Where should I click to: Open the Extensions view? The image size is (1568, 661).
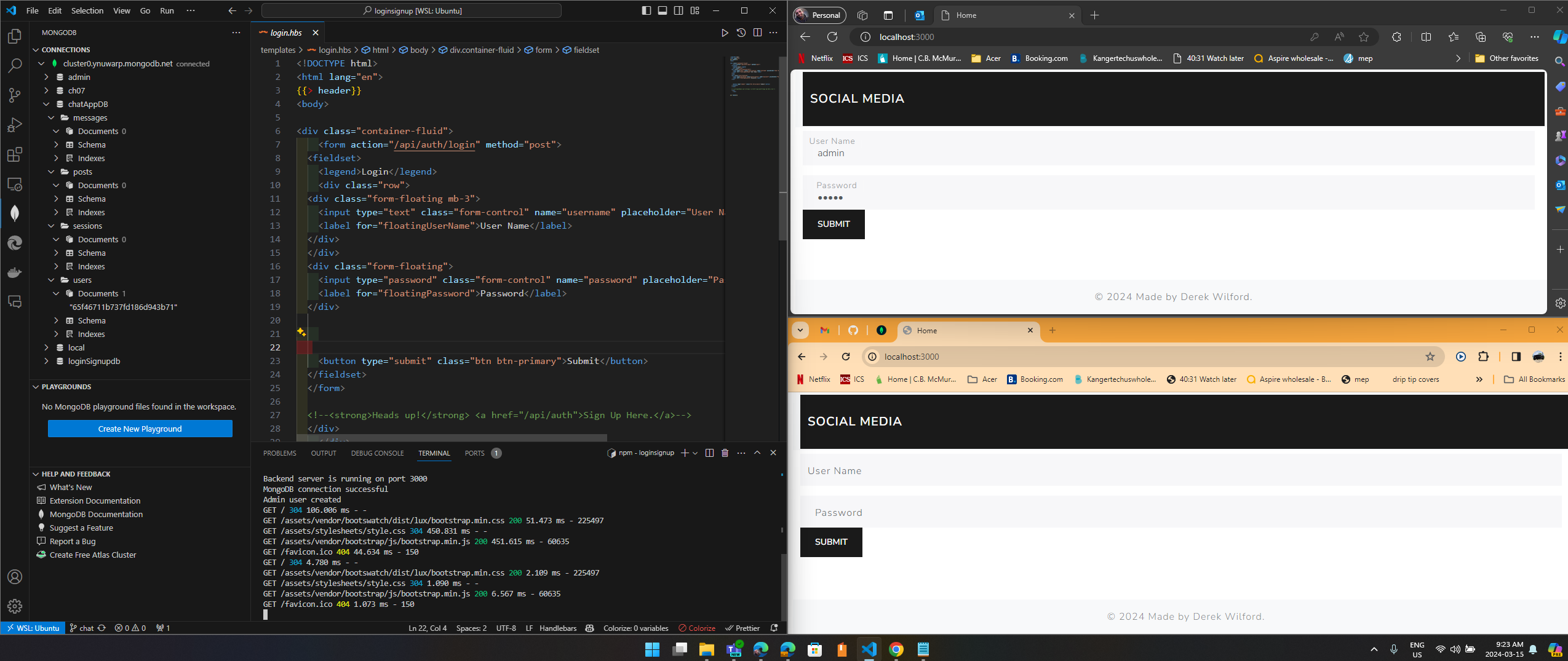click(x=15, y=154)
